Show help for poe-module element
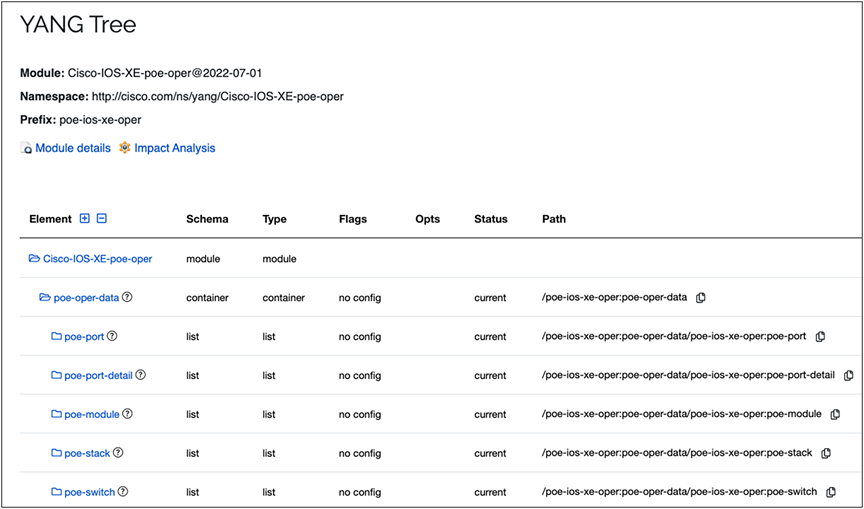Image resolution: width=864 pixels, height=509 pixels. click(127, 413)
